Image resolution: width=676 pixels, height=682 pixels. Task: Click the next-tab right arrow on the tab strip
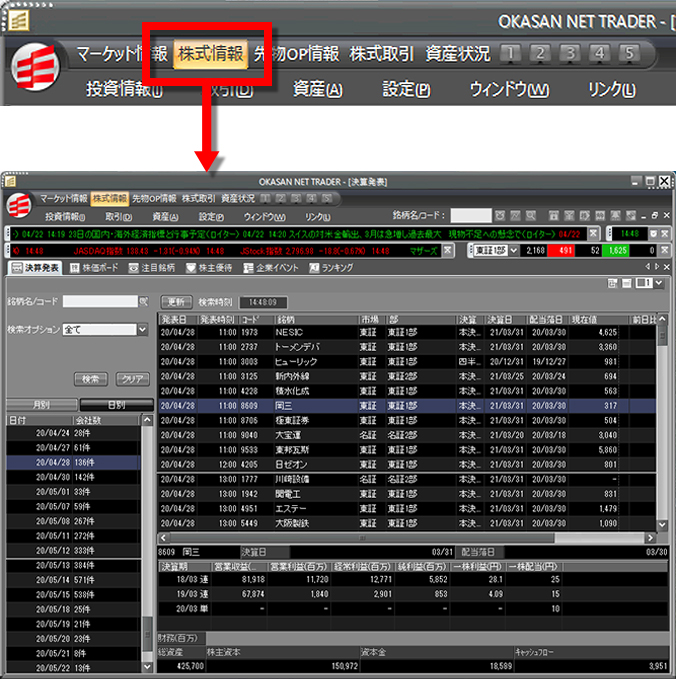(x=657, y=267)
